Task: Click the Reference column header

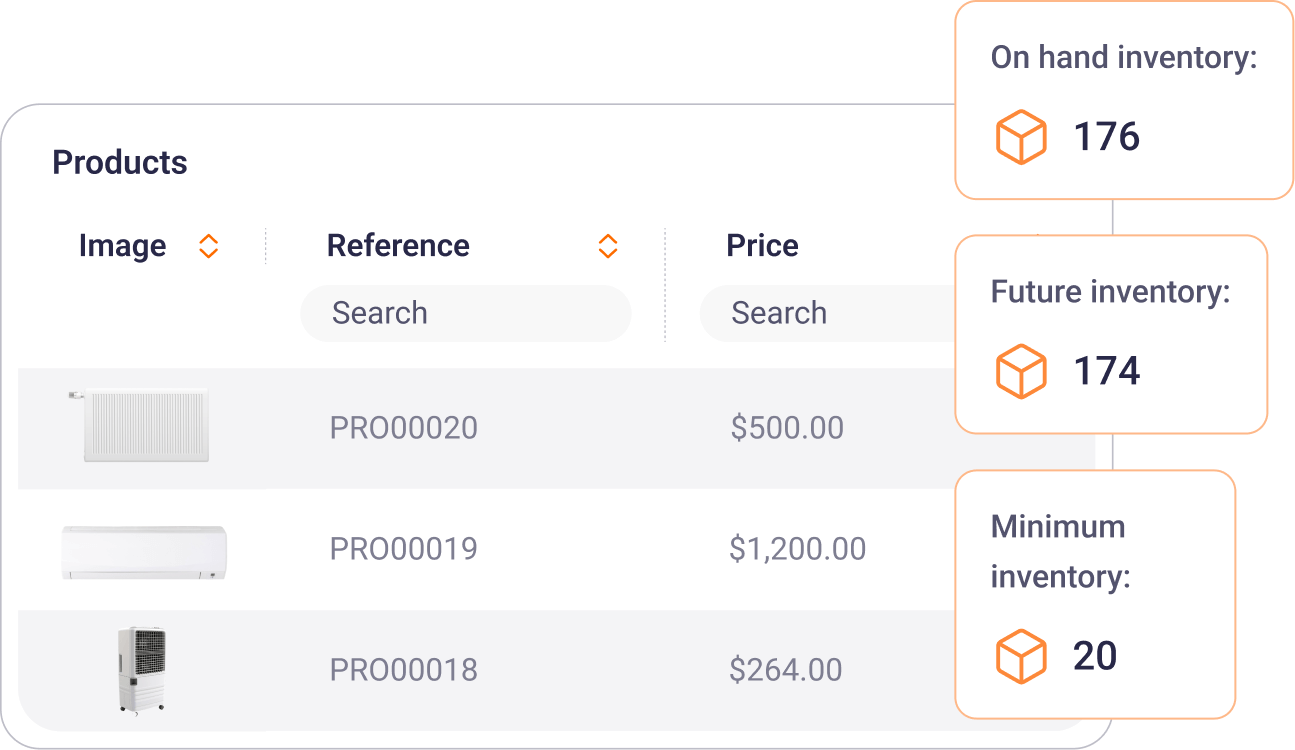Action: click(x=398, y=246)
